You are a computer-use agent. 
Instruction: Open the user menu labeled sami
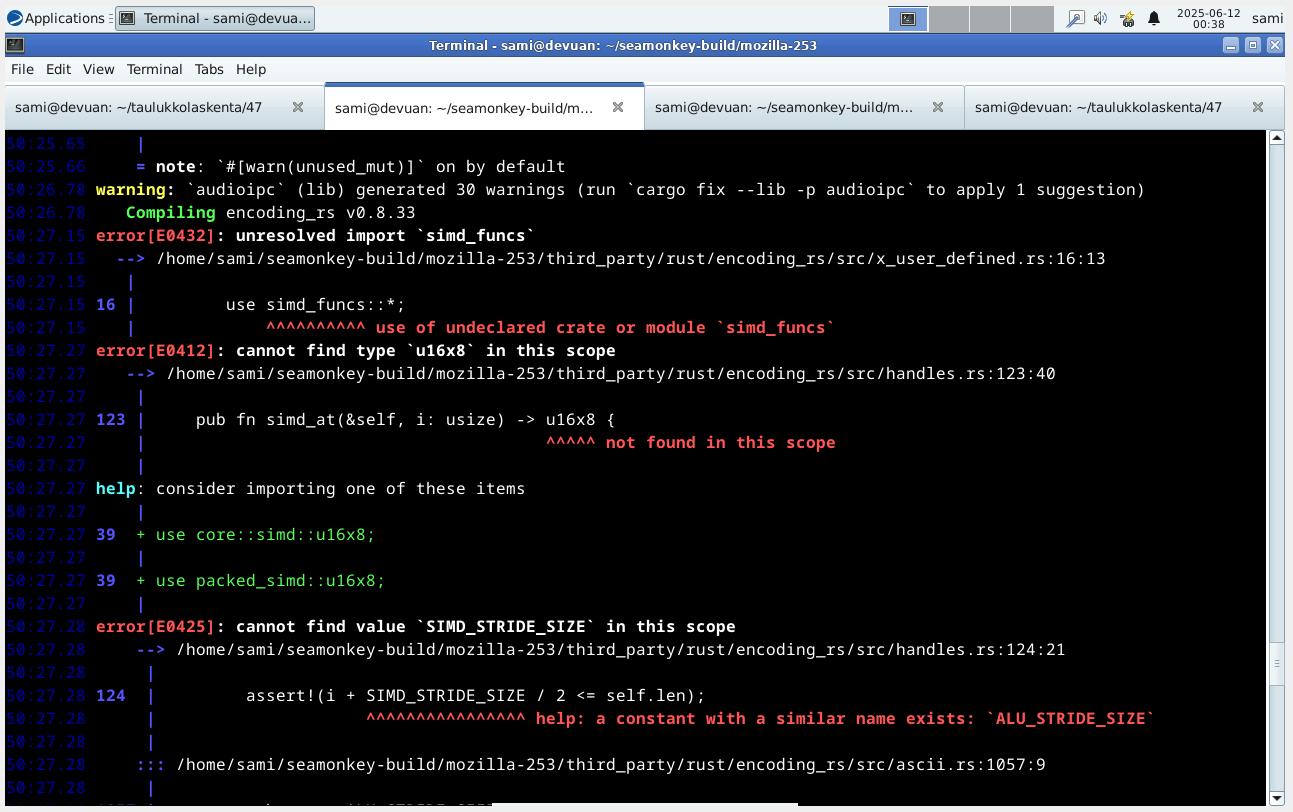point(1266,18)
